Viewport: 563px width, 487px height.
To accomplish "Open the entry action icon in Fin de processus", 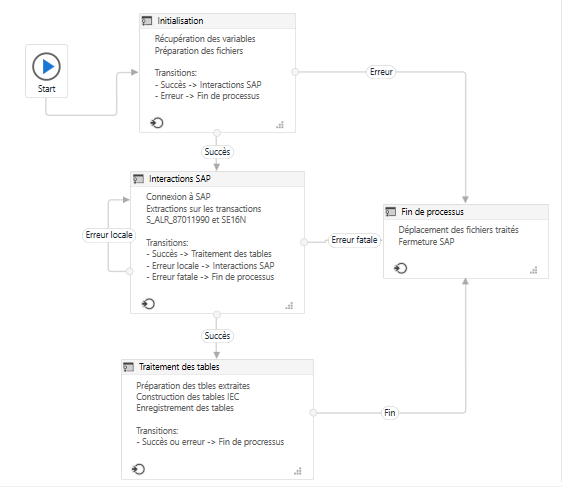I will (x=400, y=268).
